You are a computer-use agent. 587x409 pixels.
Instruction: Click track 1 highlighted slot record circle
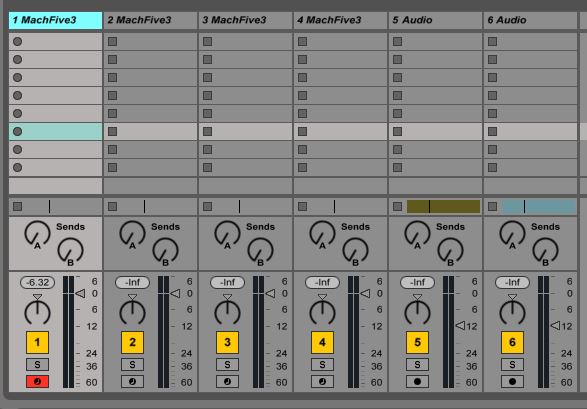[18, 131]
